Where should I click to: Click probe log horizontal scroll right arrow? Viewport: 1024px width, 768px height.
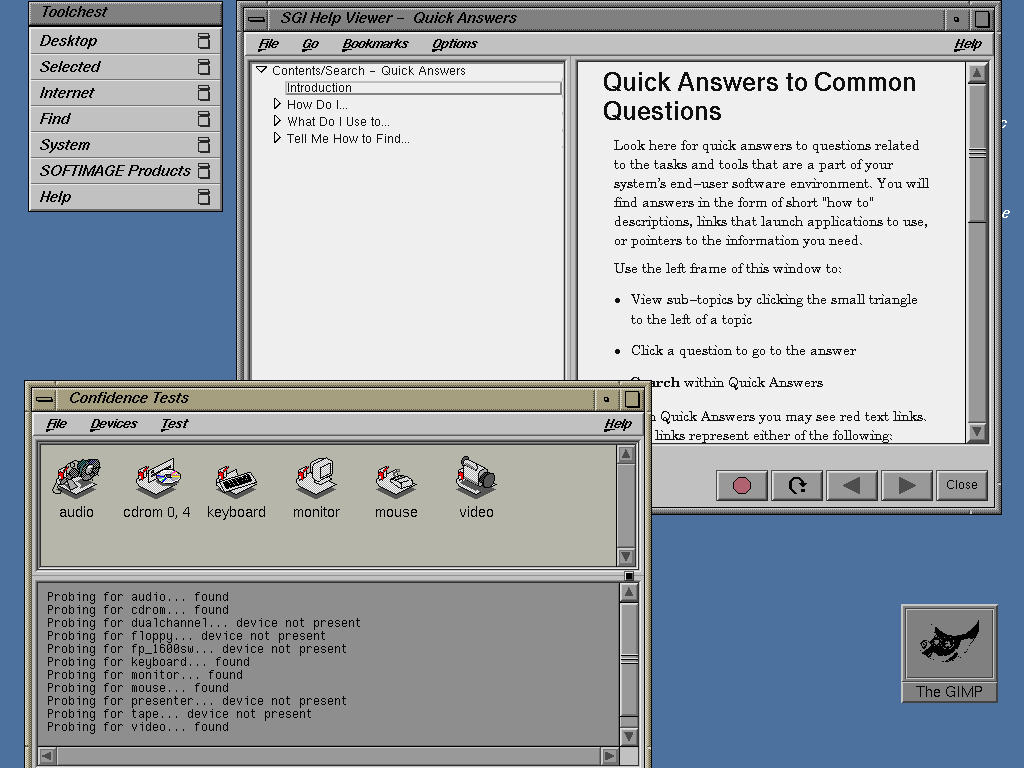pyautogui.click(x=609, y=756)
